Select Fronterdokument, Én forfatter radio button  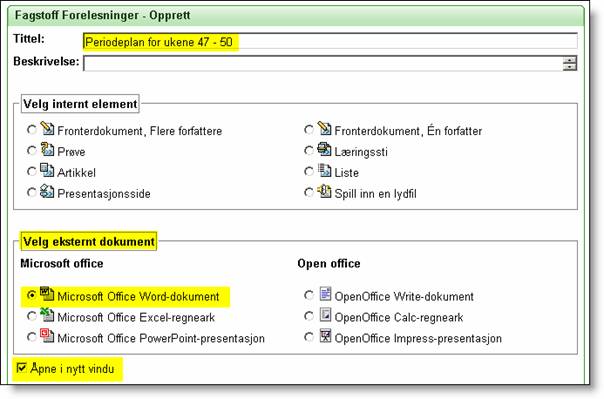coord(309,130)
